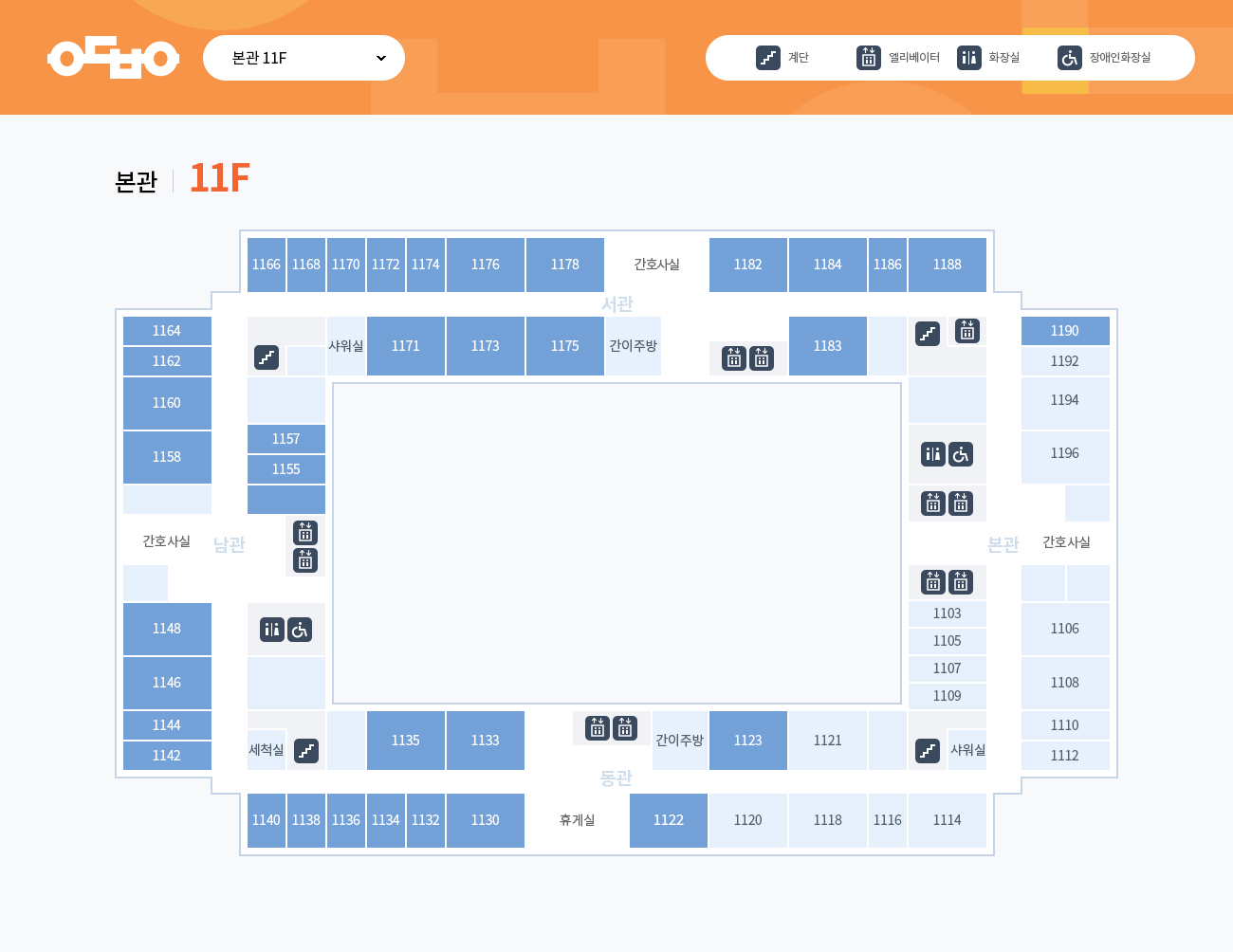Image resolution: width=1233 pixels, height=952 pixels.
Task: Click the lower elevator icon beside 남관 label
Action: 305,560
